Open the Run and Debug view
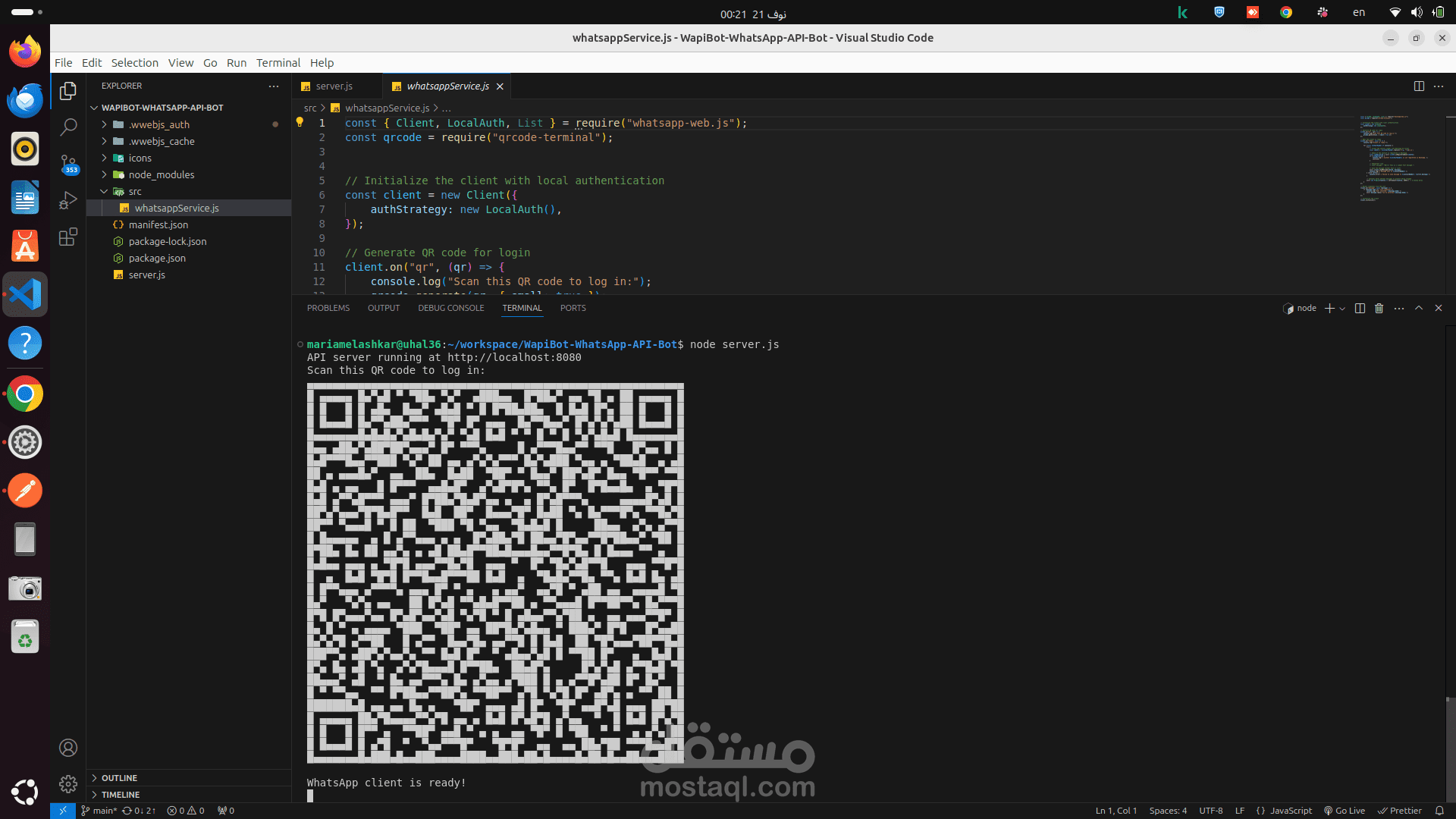 pyautogui.click(x=68, y=200)
